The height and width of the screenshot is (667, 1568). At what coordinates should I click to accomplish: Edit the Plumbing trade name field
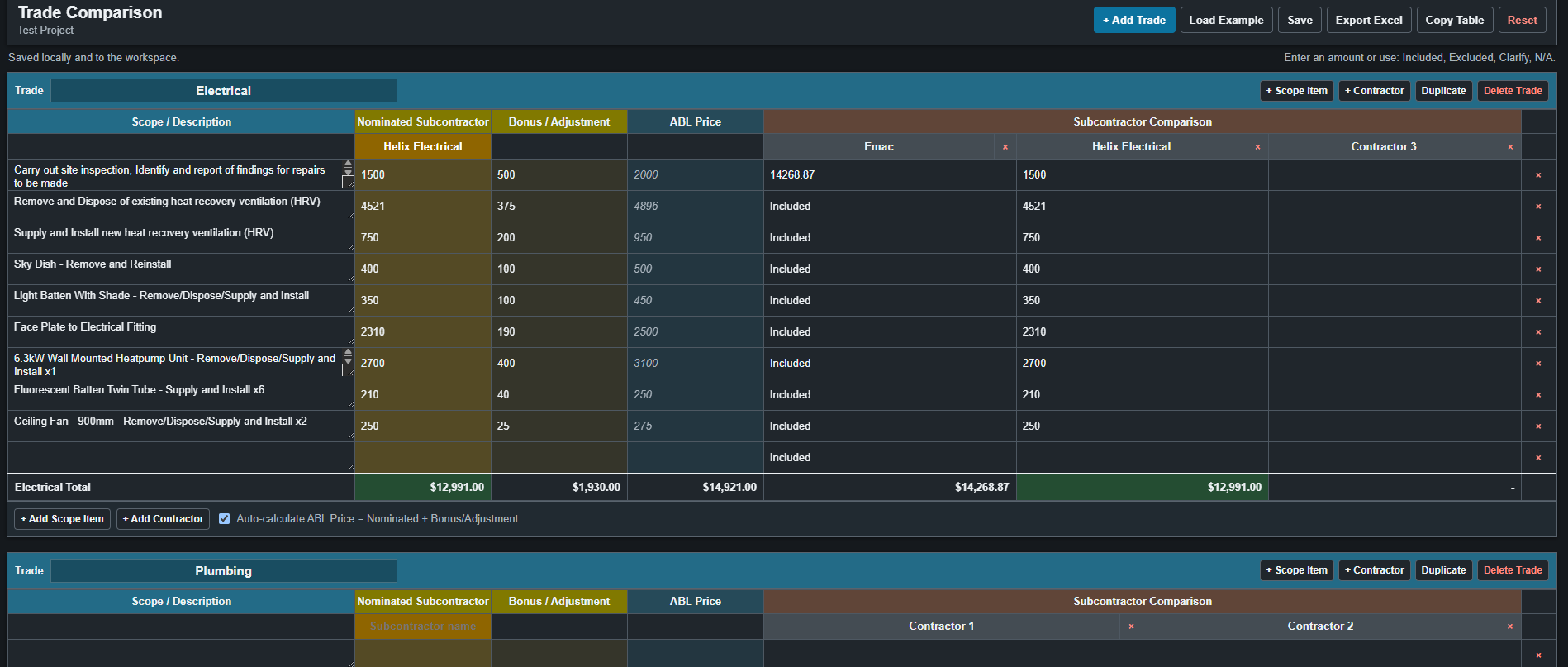pyautogui.click(x=223, y=571)
